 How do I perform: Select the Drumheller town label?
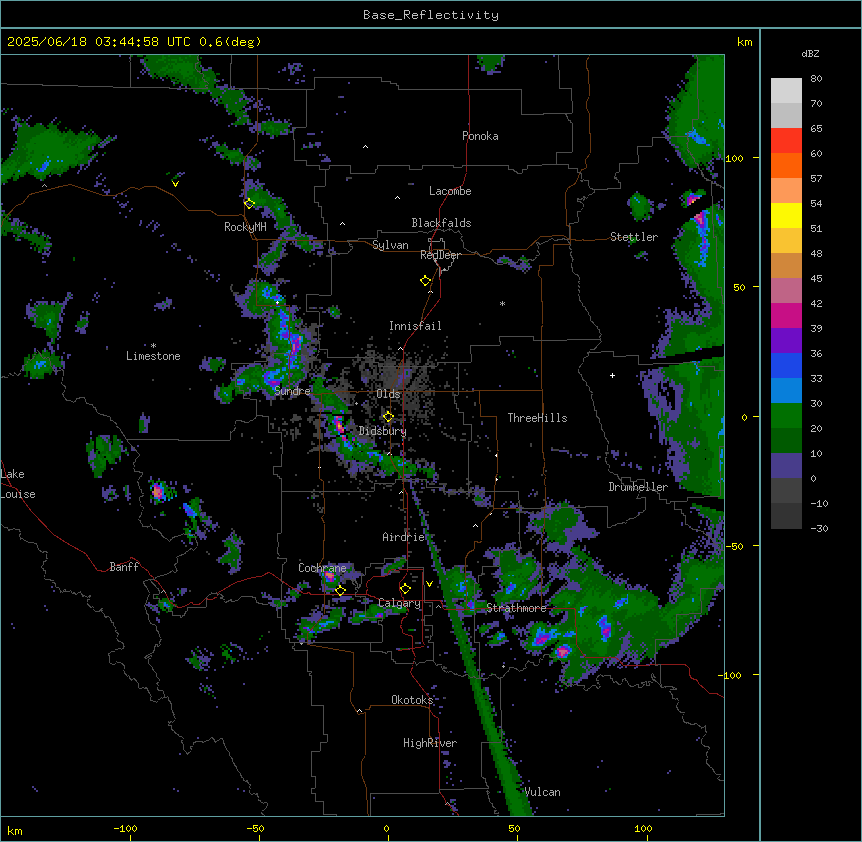point(638,487)
